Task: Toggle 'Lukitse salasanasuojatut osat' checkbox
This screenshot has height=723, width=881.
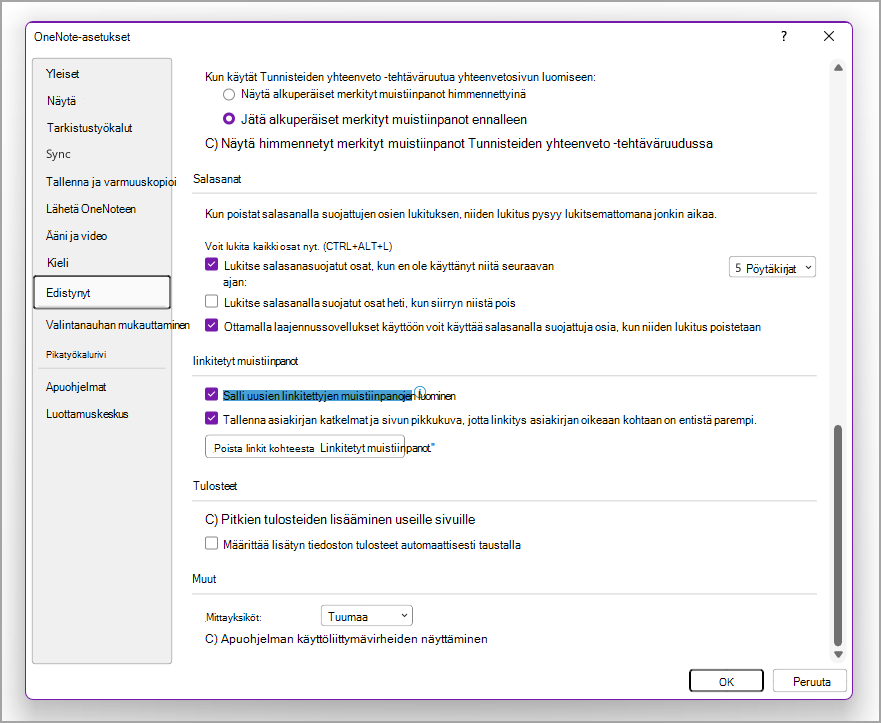Action: point(211,265)
